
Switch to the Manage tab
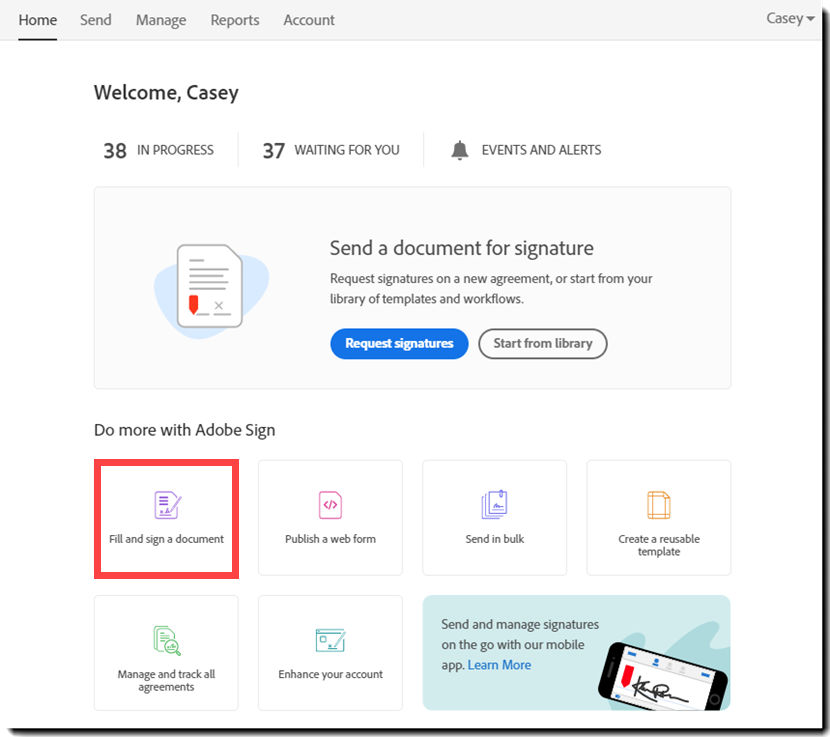[160, 20]
